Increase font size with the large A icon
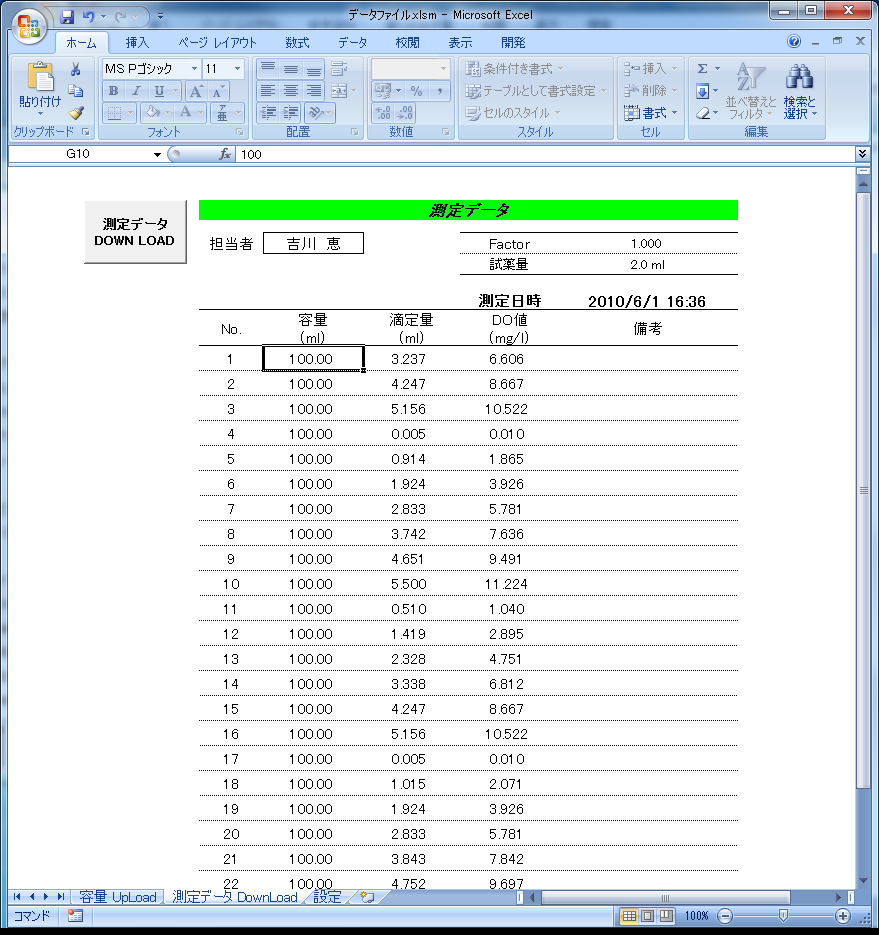The image size is (879, 935). point(196,91)
